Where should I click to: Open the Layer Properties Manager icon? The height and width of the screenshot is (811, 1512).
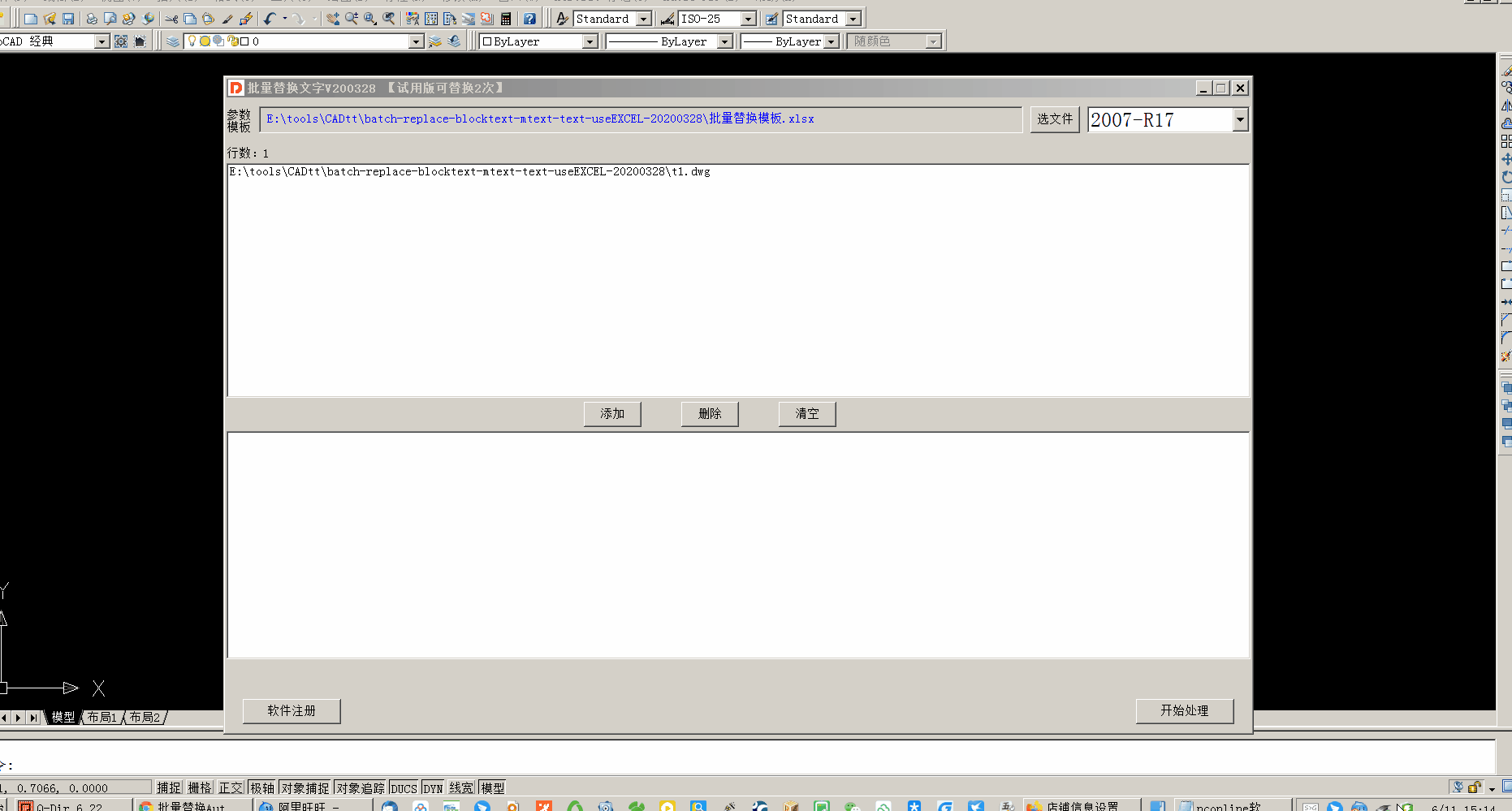tap(173, 41)
